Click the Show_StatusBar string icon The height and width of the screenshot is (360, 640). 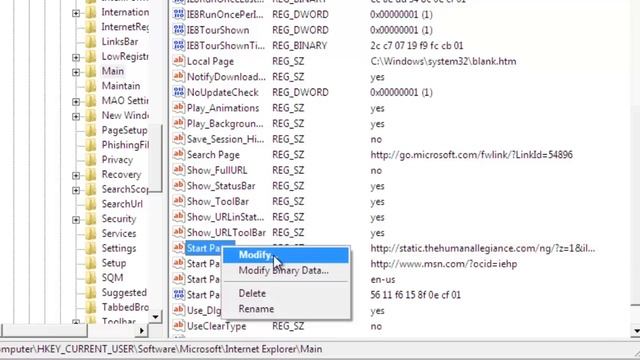(x=178, y=186)
